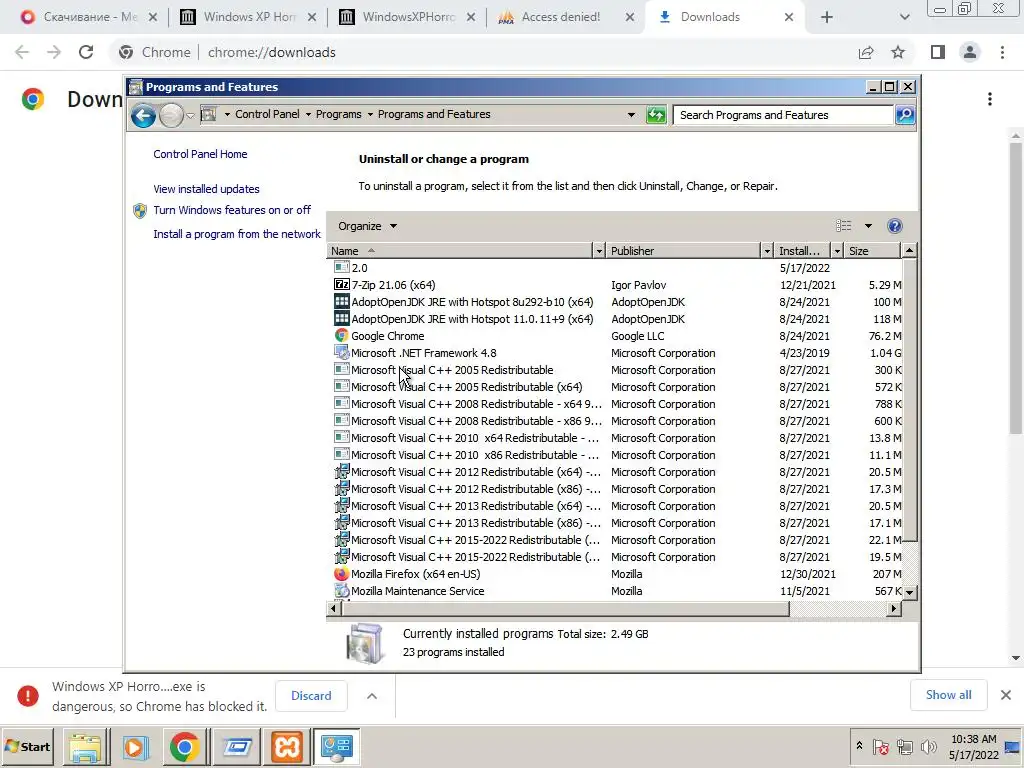Switch to the WindowsXPHorro tab
The image size is (1024, 768).
click(408, 17)
